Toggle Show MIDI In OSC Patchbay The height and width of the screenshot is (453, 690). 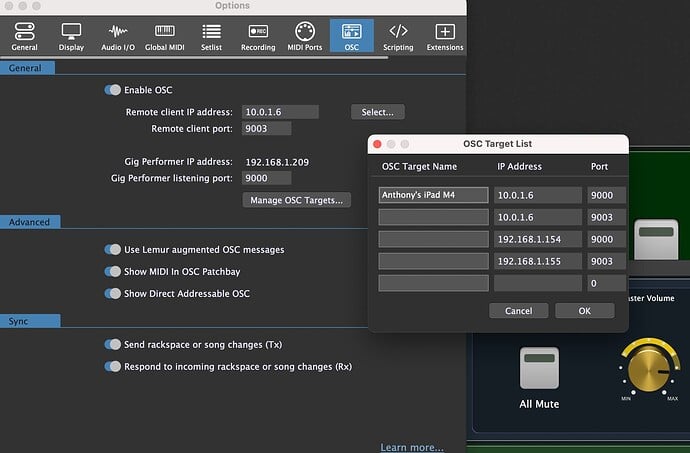pos(113,271)
